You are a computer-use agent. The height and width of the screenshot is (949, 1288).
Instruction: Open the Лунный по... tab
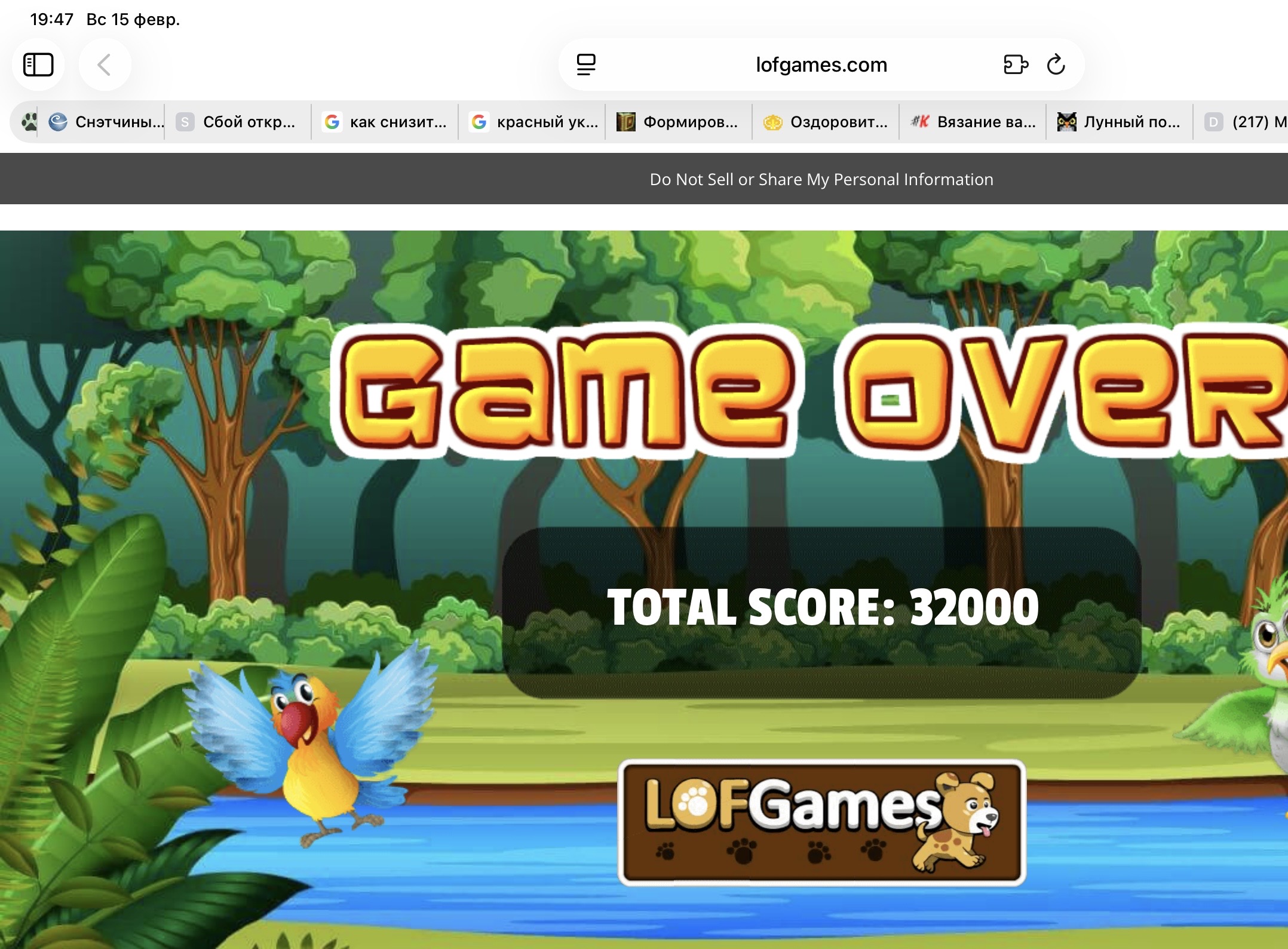pos(1120,122)
